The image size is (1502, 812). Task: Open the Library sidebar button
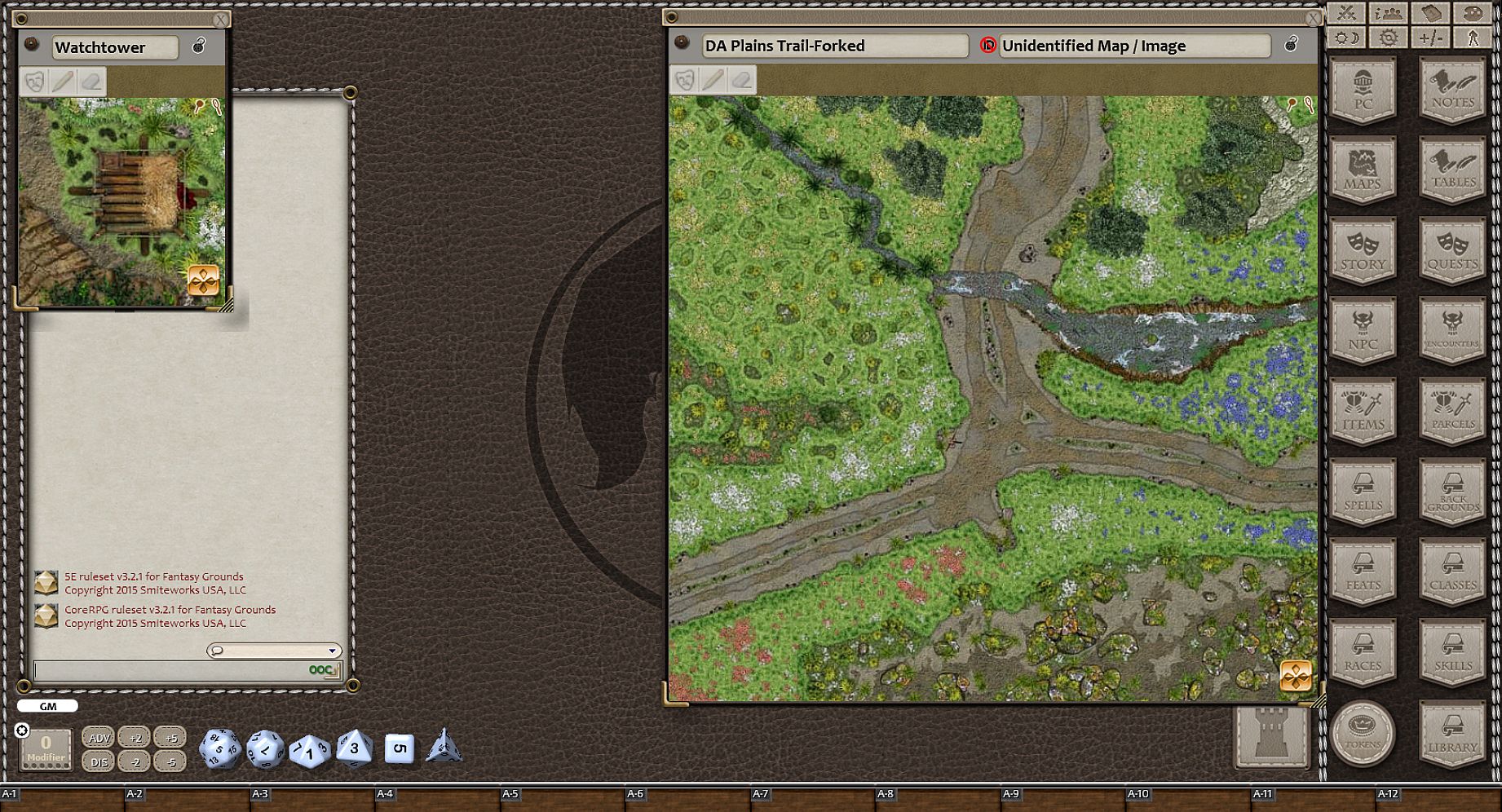click(1452, 734)
